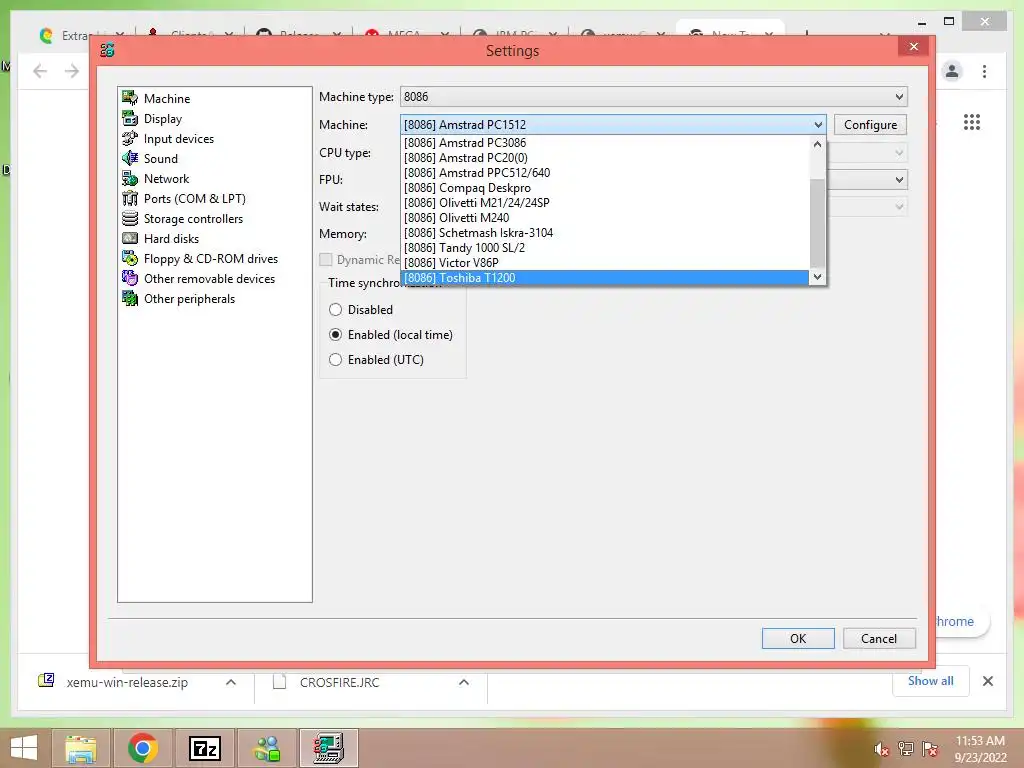1024x768 pixels.
Task: Click Show all downloads link
Action: click(931, 680)
